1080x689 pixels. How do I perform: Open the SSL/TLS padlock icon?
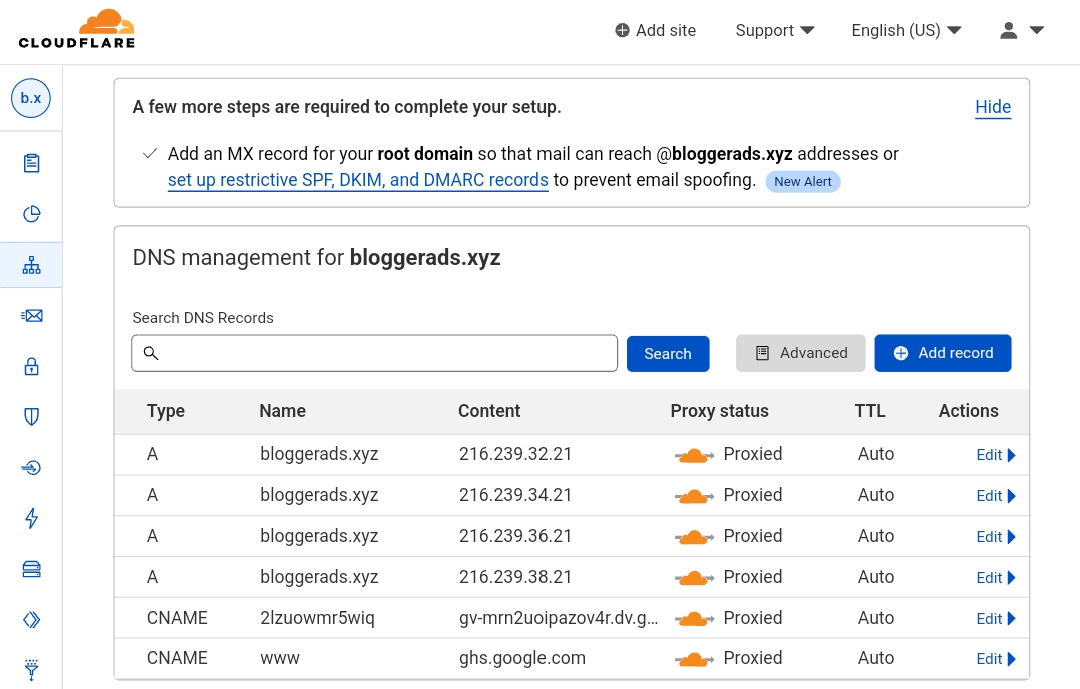[32, 367]
